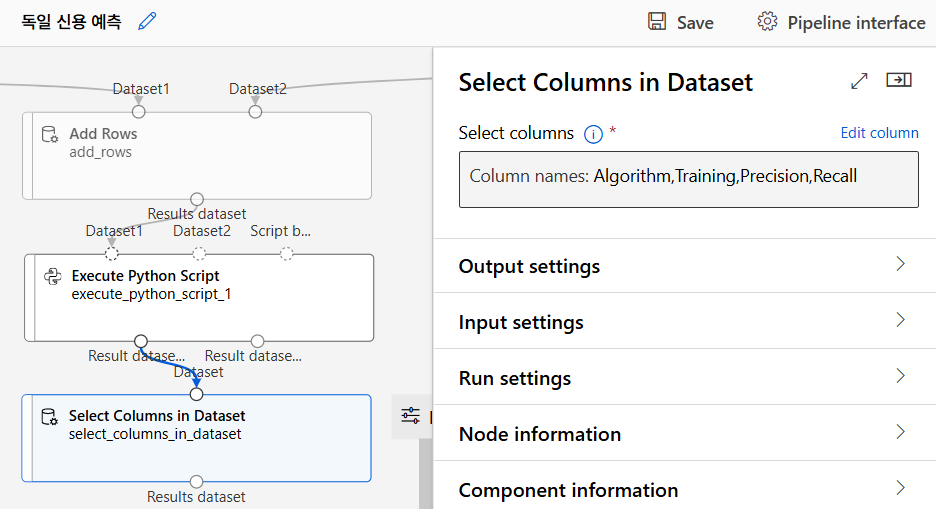
Task: Click the Execute Python Script node icon
Action: pos(53,276)
